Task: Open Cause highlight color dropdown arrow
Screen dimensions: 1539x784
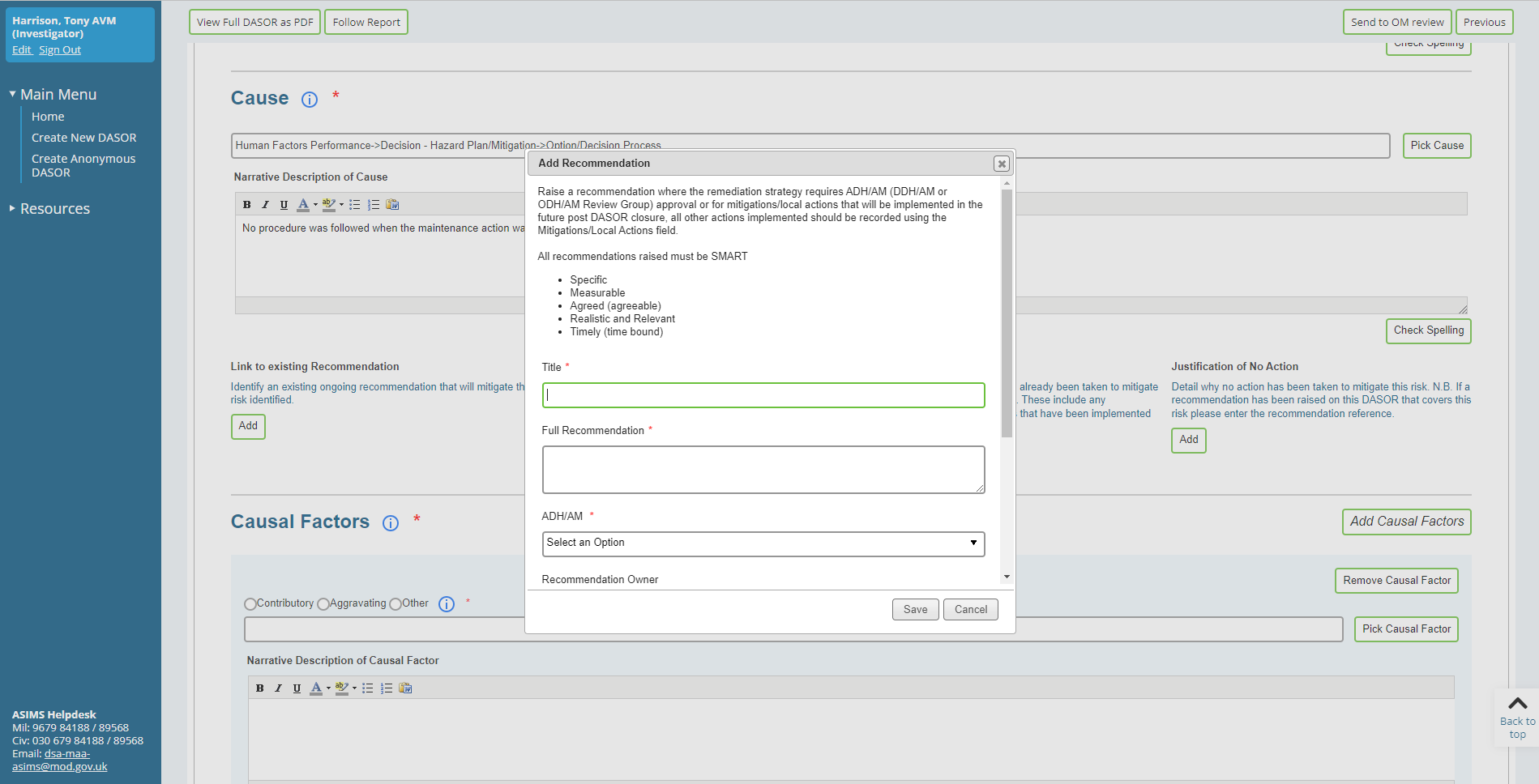Action: pos(341,205)
